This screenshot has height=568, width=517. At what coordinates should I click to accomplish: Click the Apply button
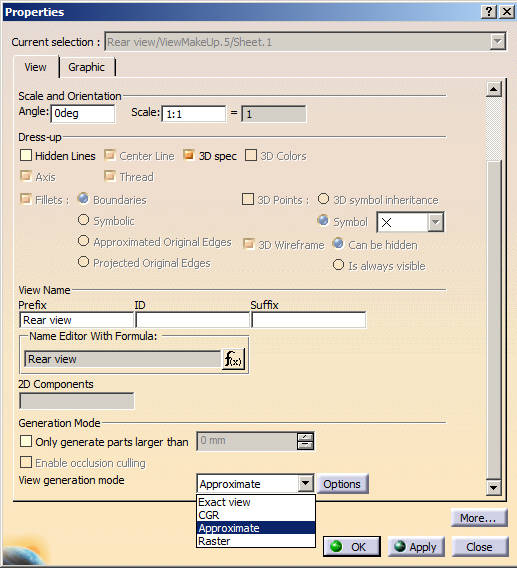(x=416, y=547)
